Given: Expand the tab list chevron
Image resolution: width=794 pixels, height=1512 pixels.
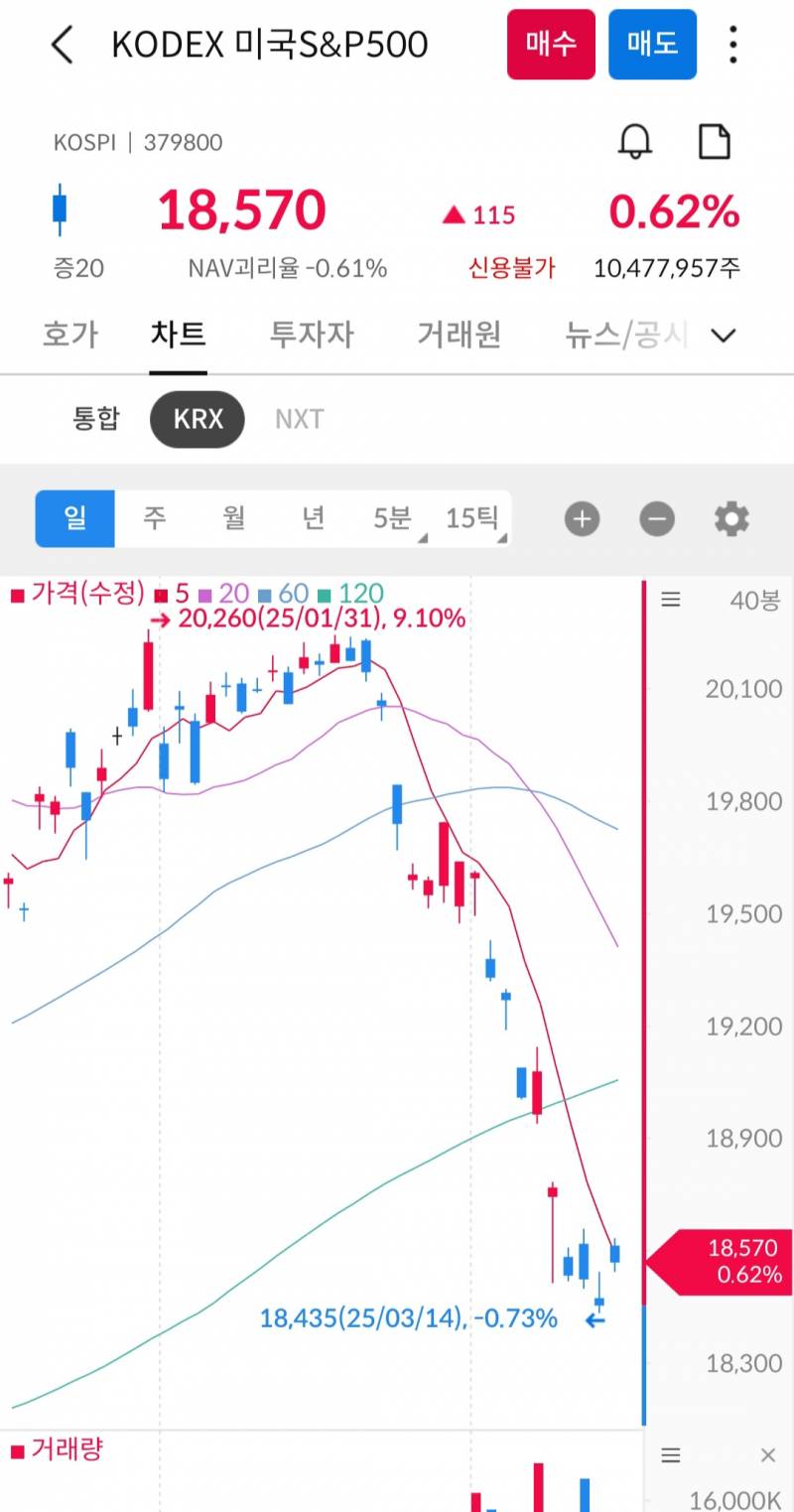Looking at the screenshot, I should click(725, 336).
